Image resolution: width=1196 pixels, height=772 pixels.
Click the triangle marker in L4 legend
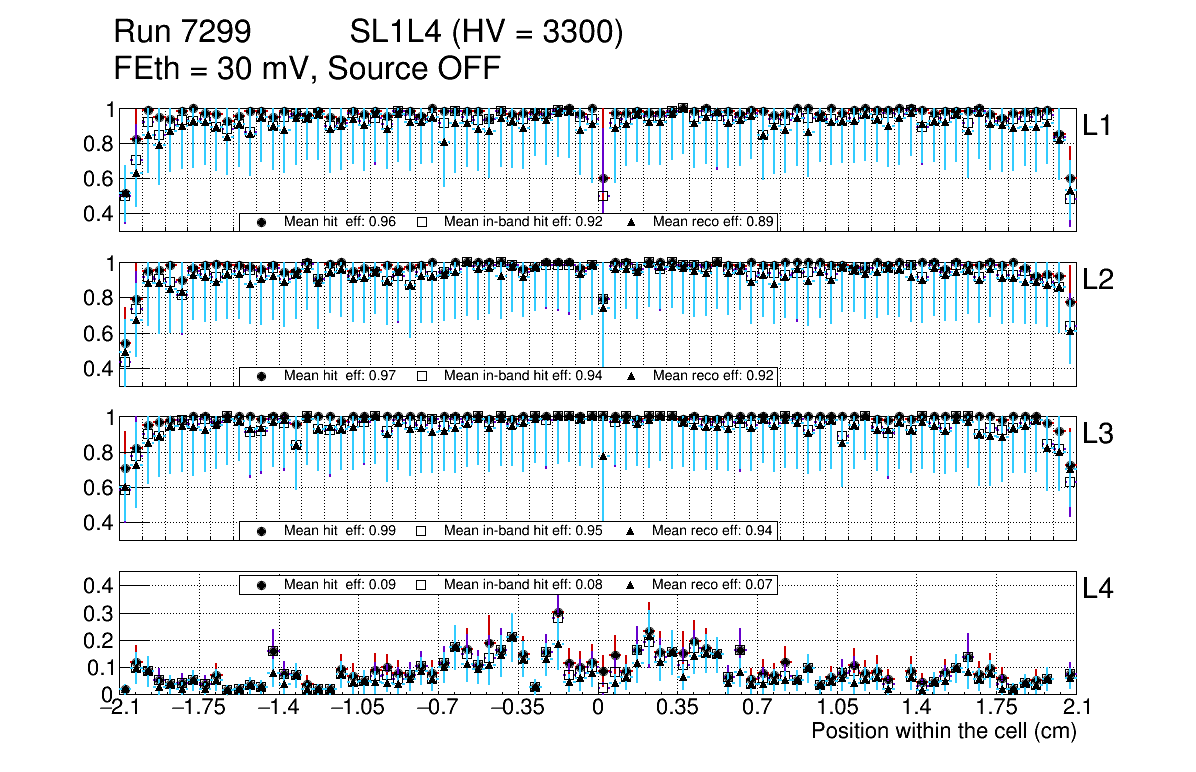[x=632, y=584]
